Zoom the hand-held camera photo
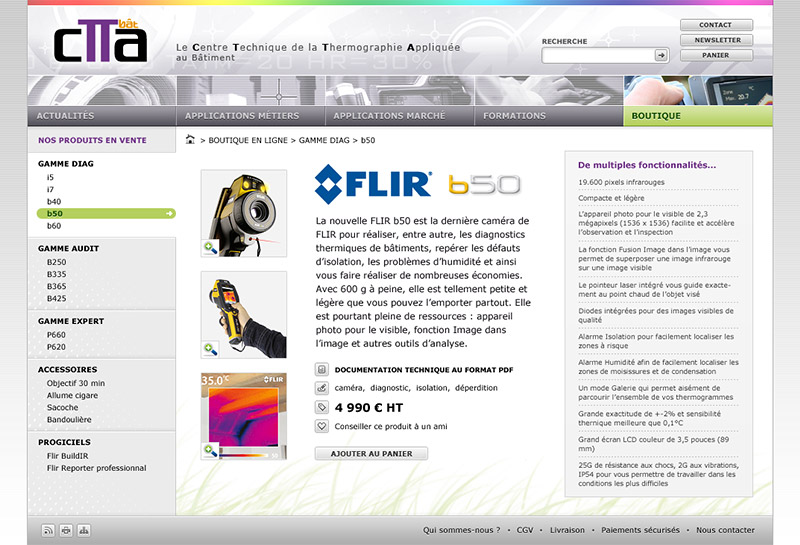800x545 pixels. pyautogui.click(x=210, y=349)
